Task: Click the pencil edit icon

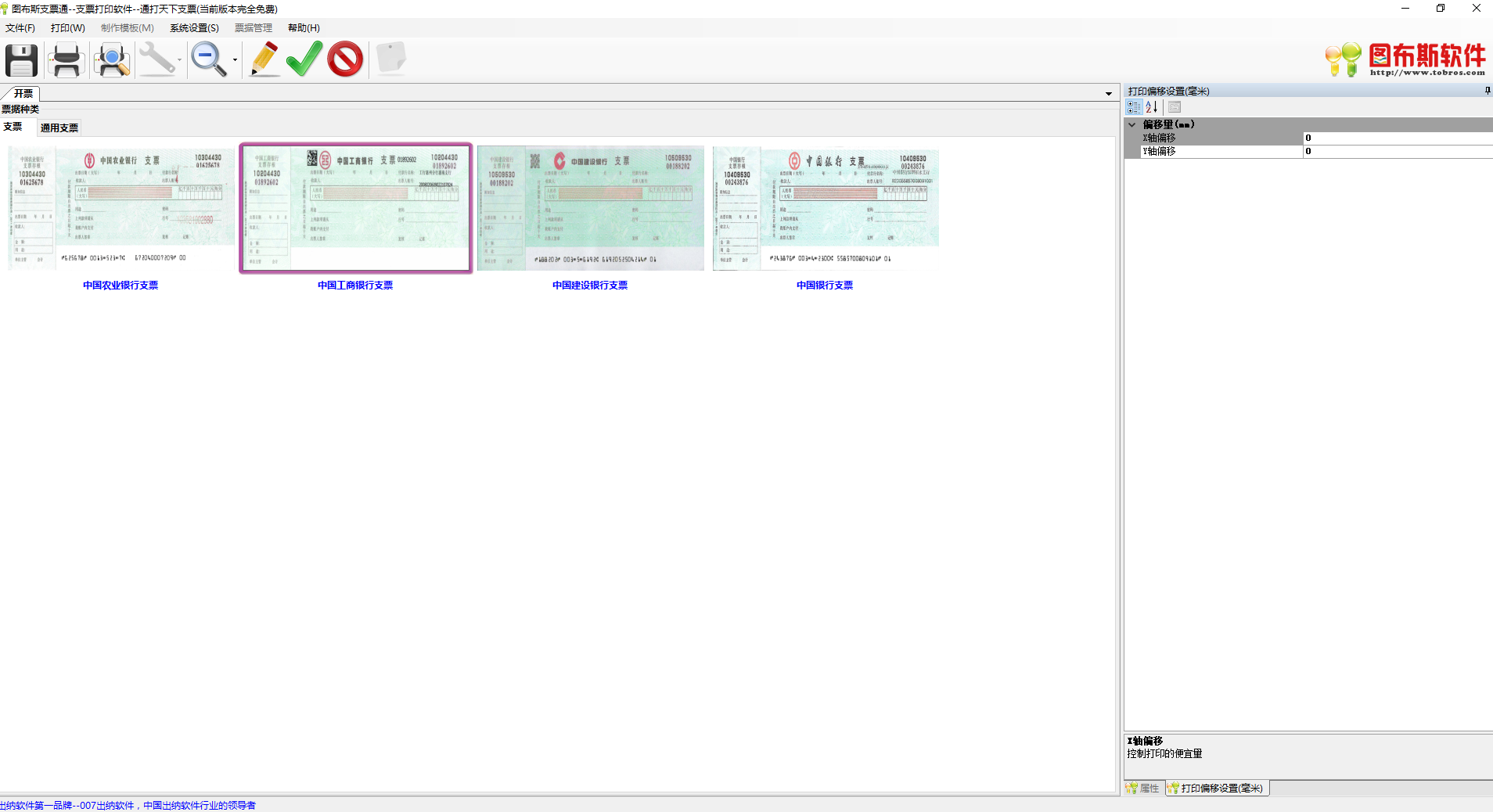Action: (x=264, y=59)
